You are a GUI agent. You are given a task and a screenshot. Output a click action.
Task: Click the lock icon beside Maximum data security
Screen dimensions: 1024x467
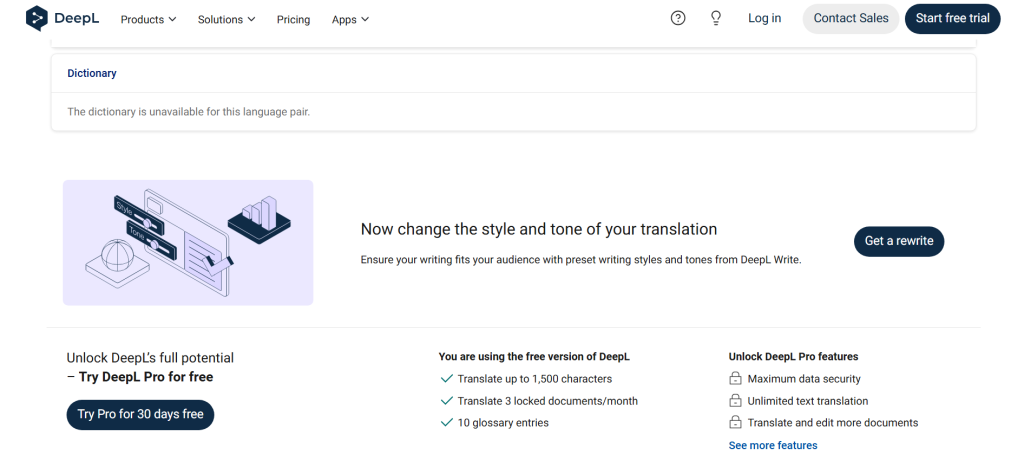[735, 379]
